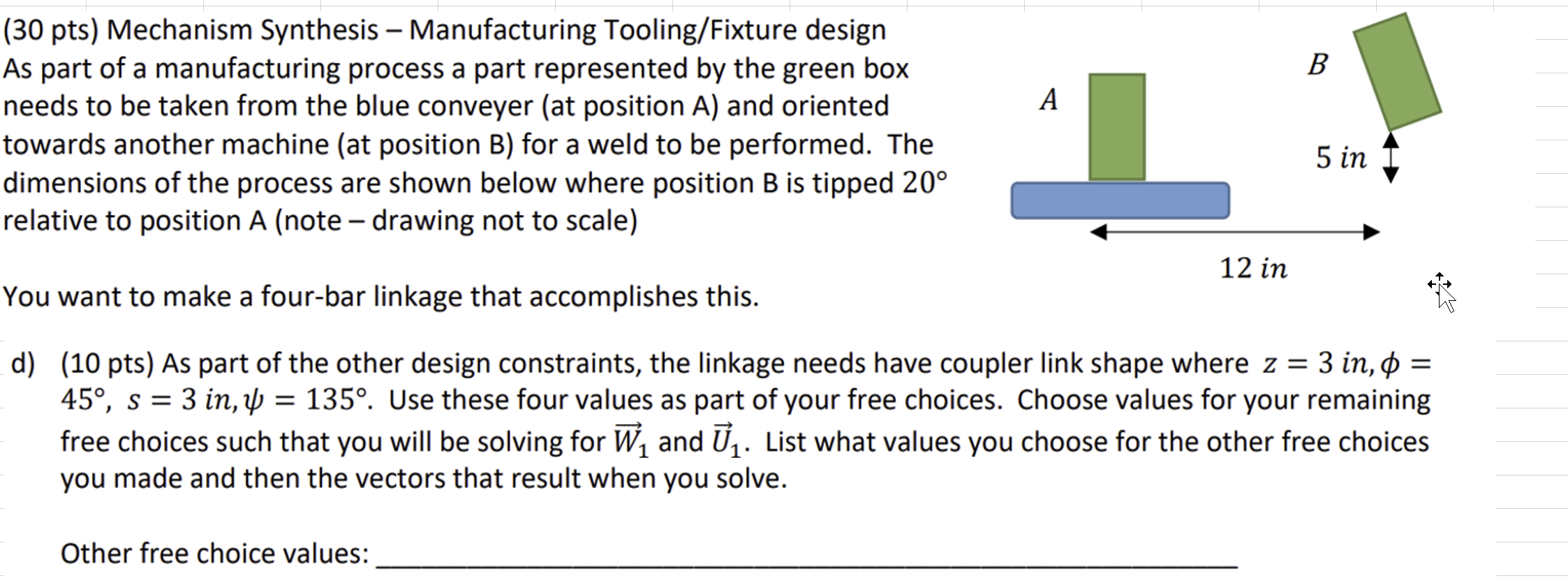
Task: Click the U1 vector symbol in part d
Action: point(725,441)
